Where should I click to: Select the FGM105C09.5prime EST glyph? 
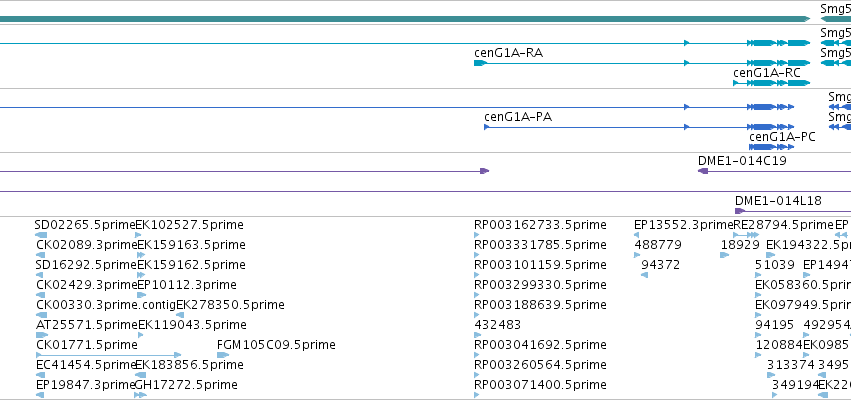coord(223,355)
